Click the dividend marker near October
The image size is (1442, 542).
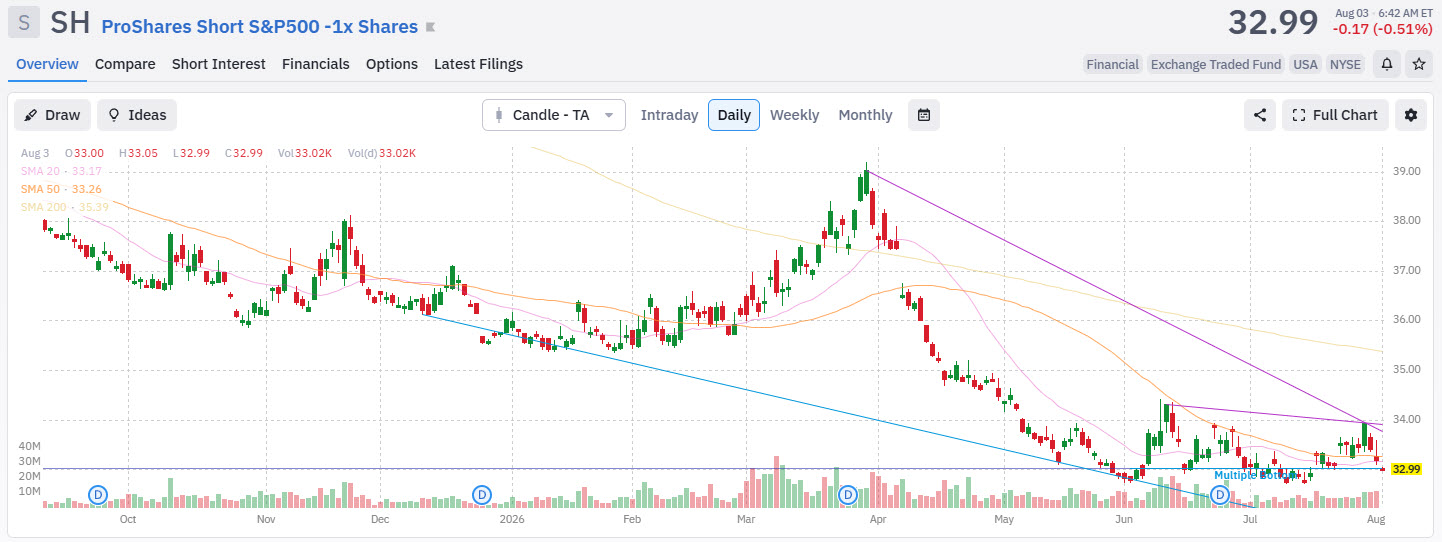click(x=98, y=494)
